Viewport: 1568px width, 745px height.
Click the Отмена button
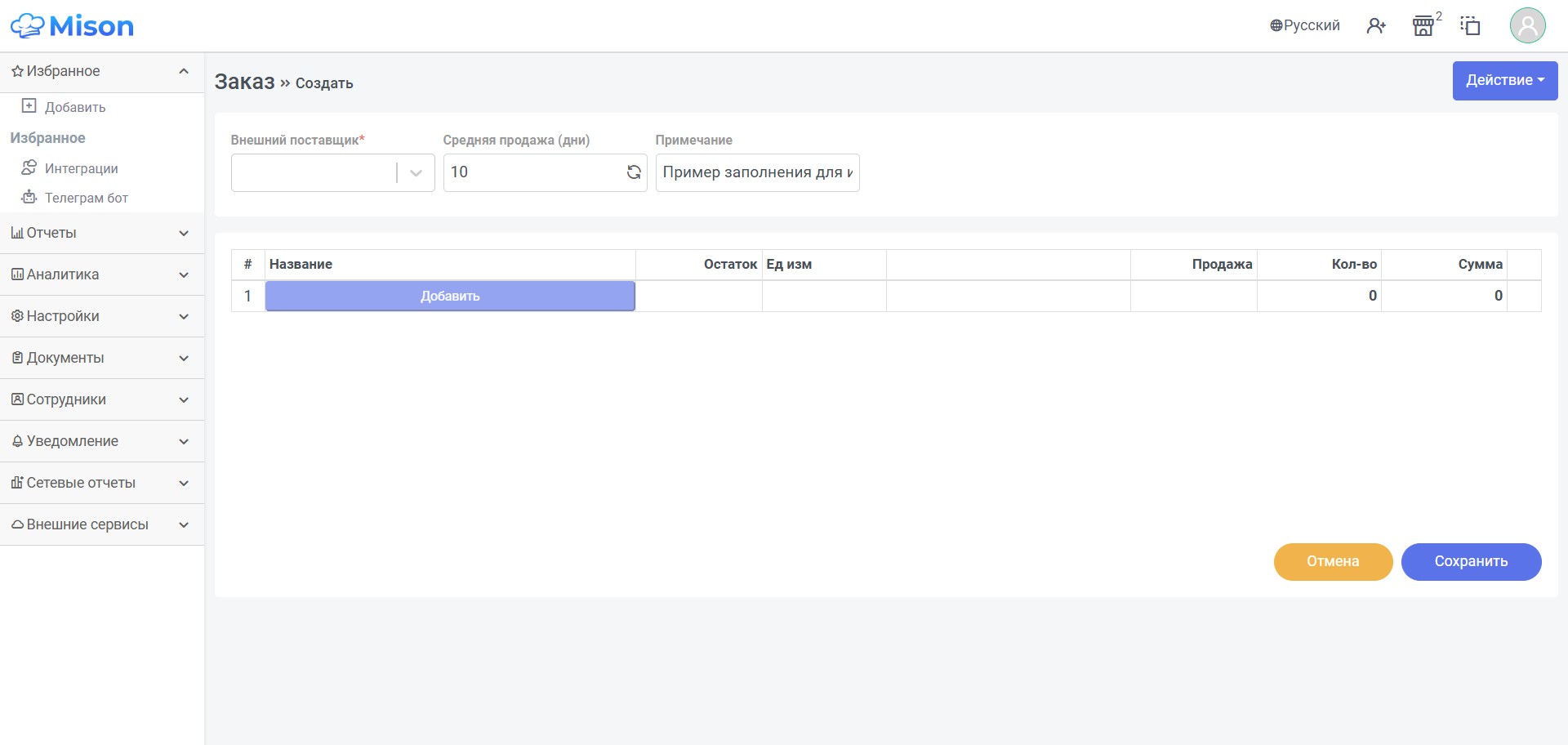pos(1333,562)
